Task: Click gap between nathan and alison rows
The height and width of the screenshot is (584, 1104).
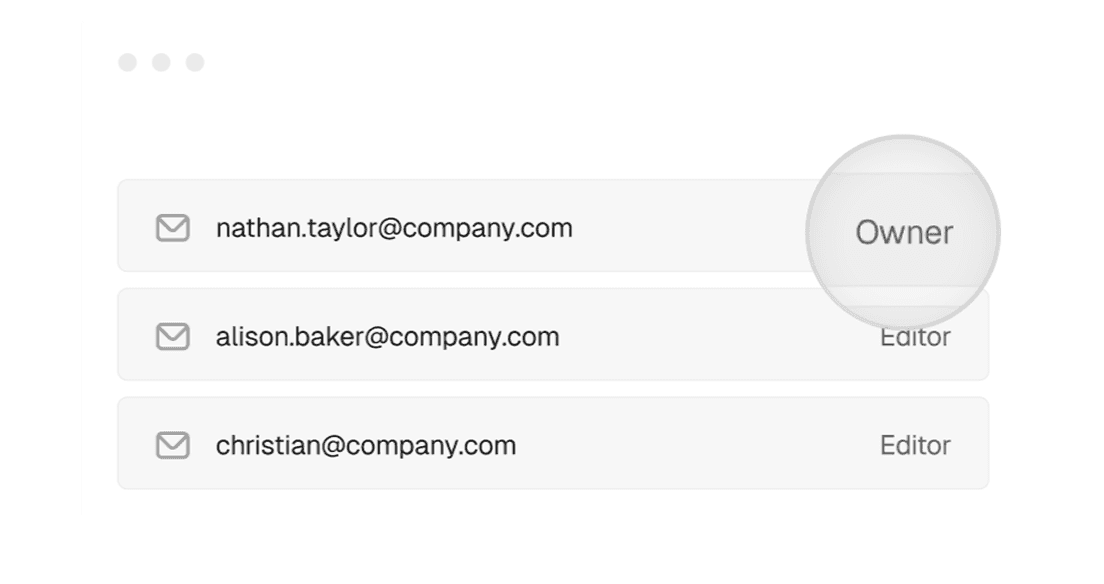Action: (458, 280)
